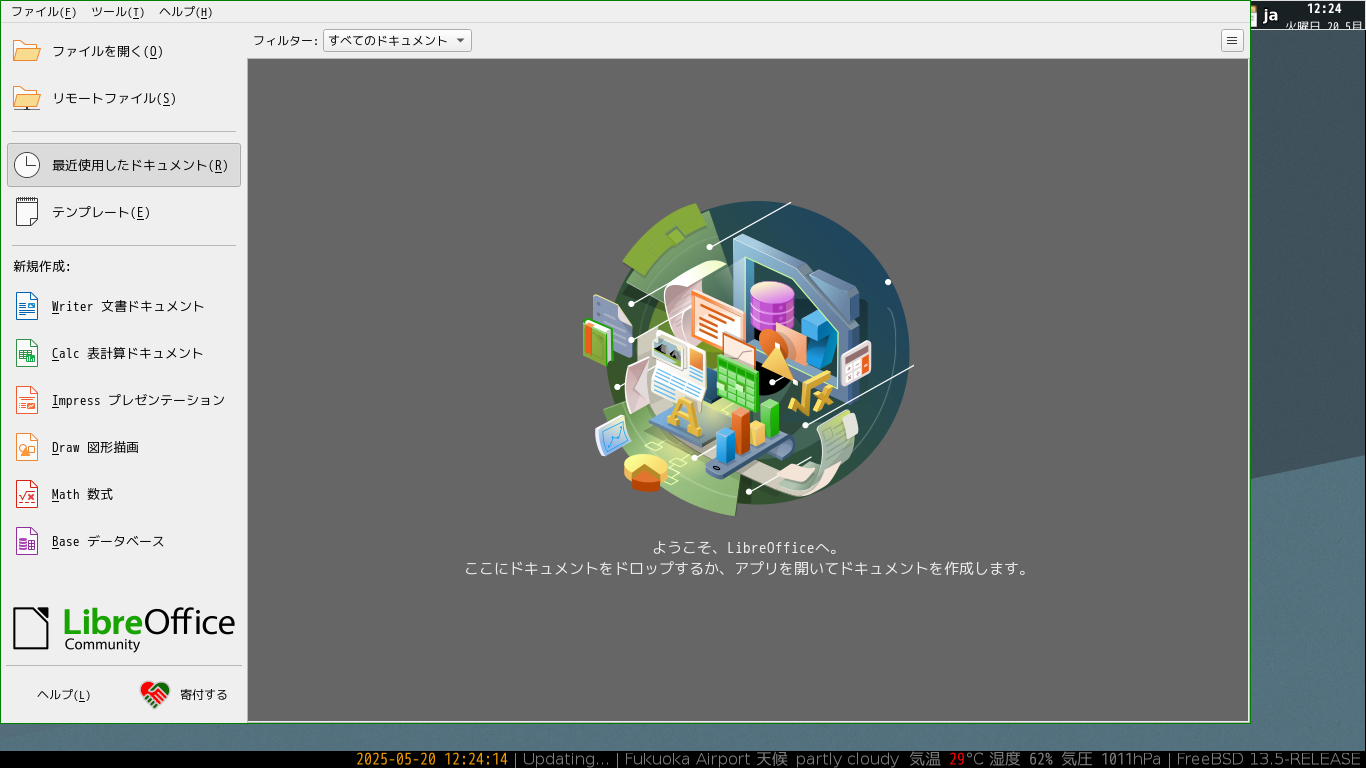The width and height of the screenshot is (1366, 768).
Task: Click the Impress presentation icon
Action: pos(27,400)
